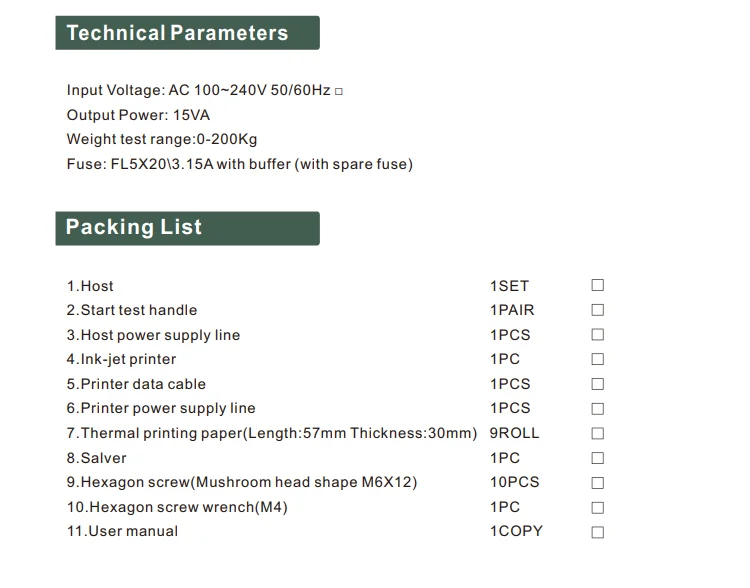The height and width of the screenshot is (588, 750).
Task: Mark Hexagon screw Mushroom head checkbox
Action: pos(598,482)
